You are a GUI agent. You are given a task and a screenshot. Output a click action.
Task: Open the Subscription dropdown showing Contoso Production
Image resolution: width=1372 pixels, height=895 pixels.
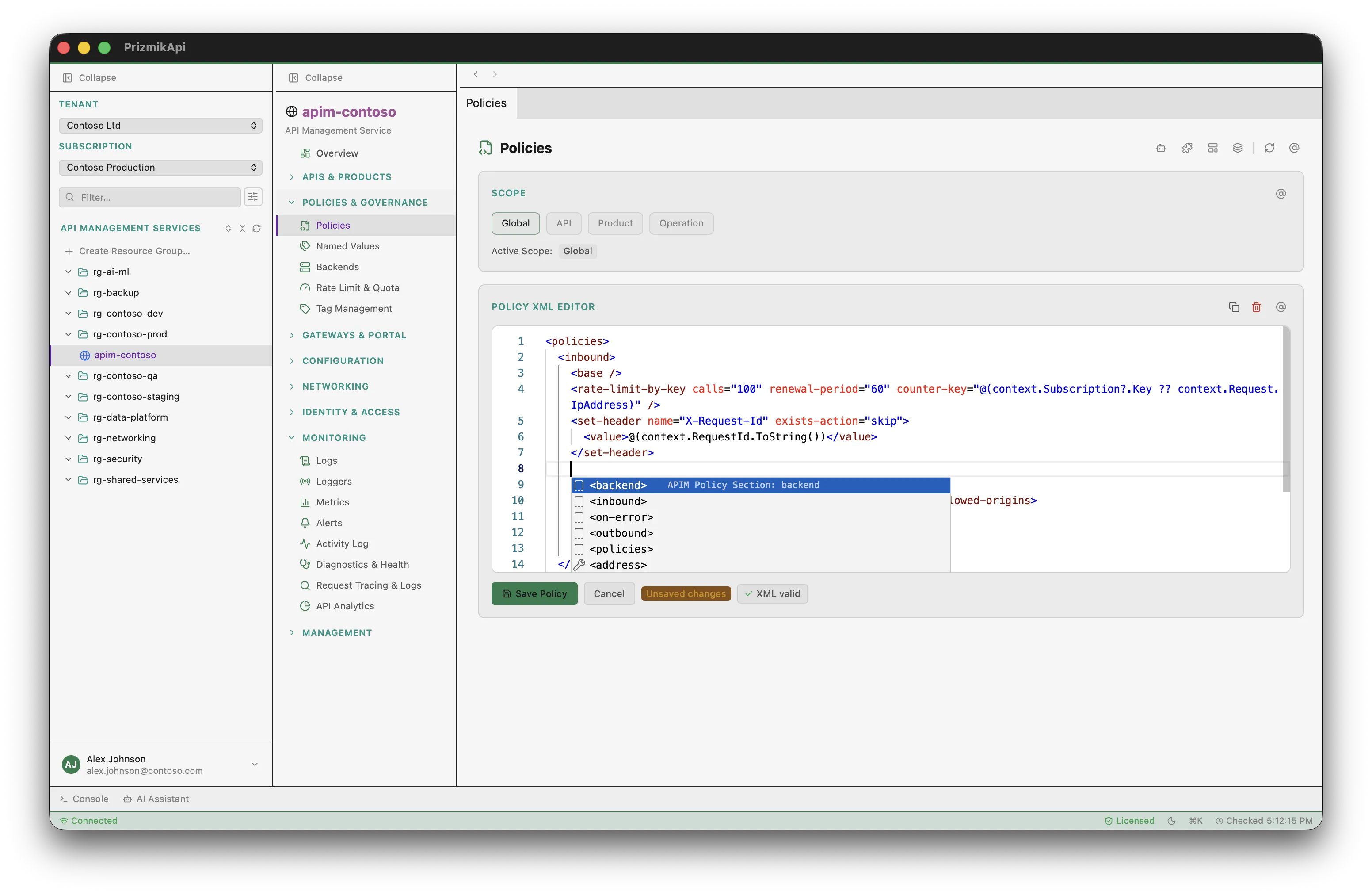pyautogui.click(x=160, y=167)
